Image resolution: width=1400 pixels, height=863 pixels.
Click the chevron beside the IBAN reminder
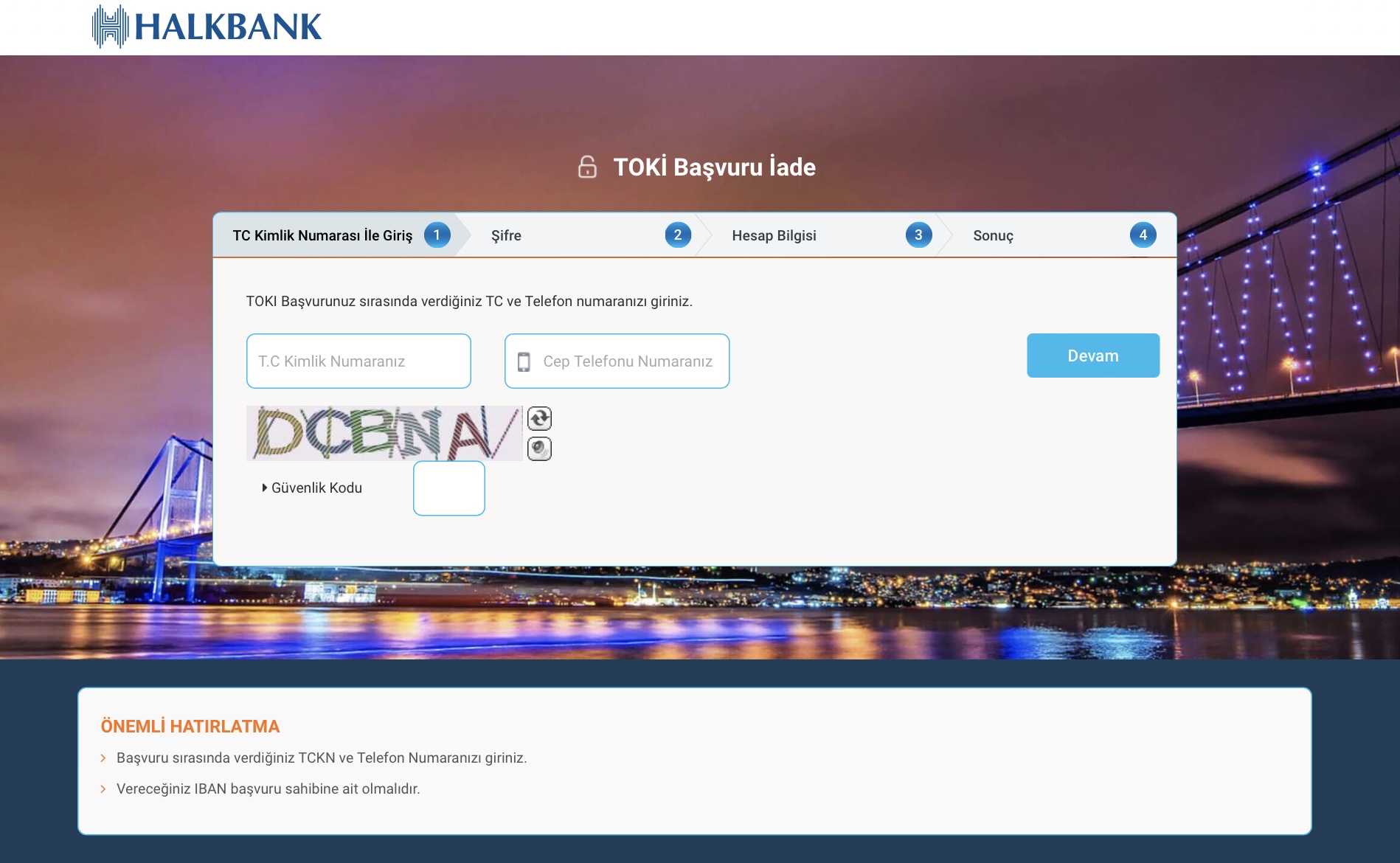pos(103,789)
